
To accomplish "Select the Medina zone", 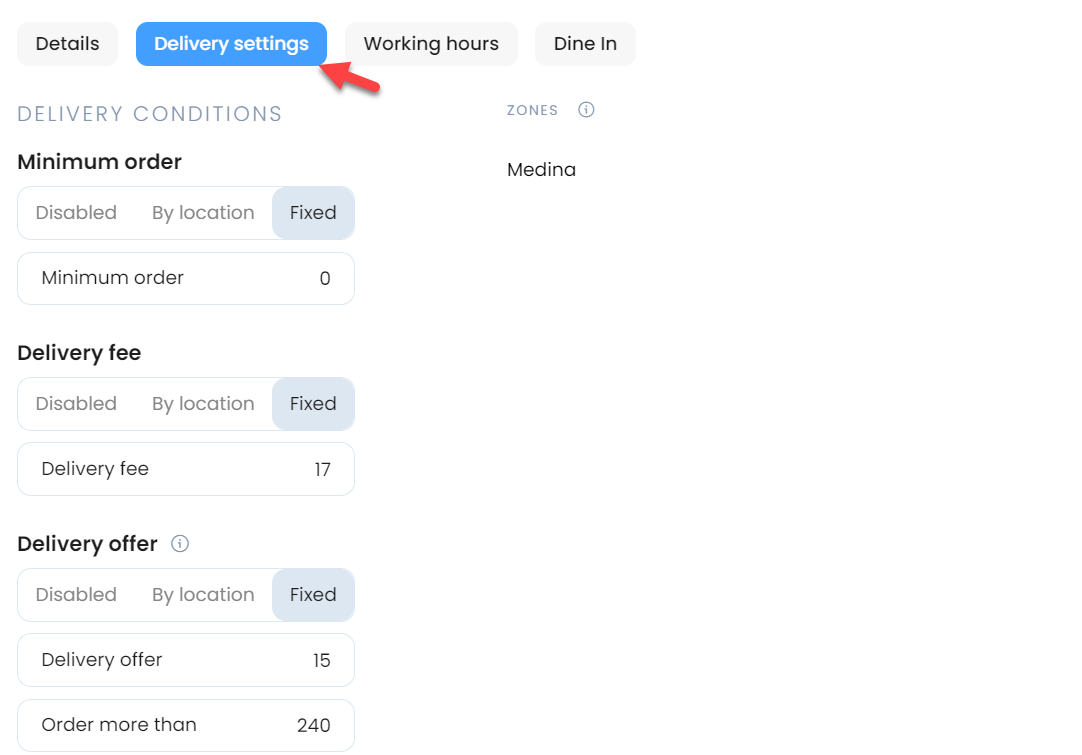I will tap(541, 170).
